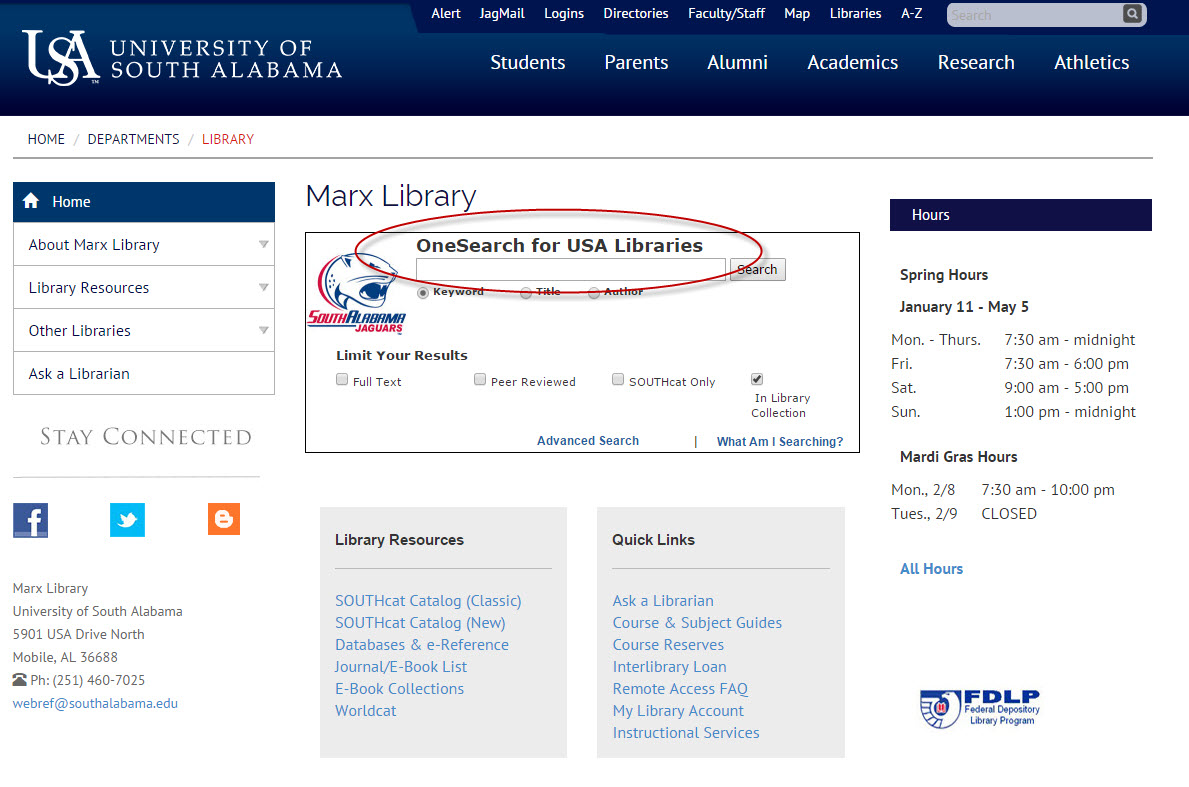Open Ask a Librarian in Quick Links
This screenshot has width=1189, height=787.
point(663,600)
